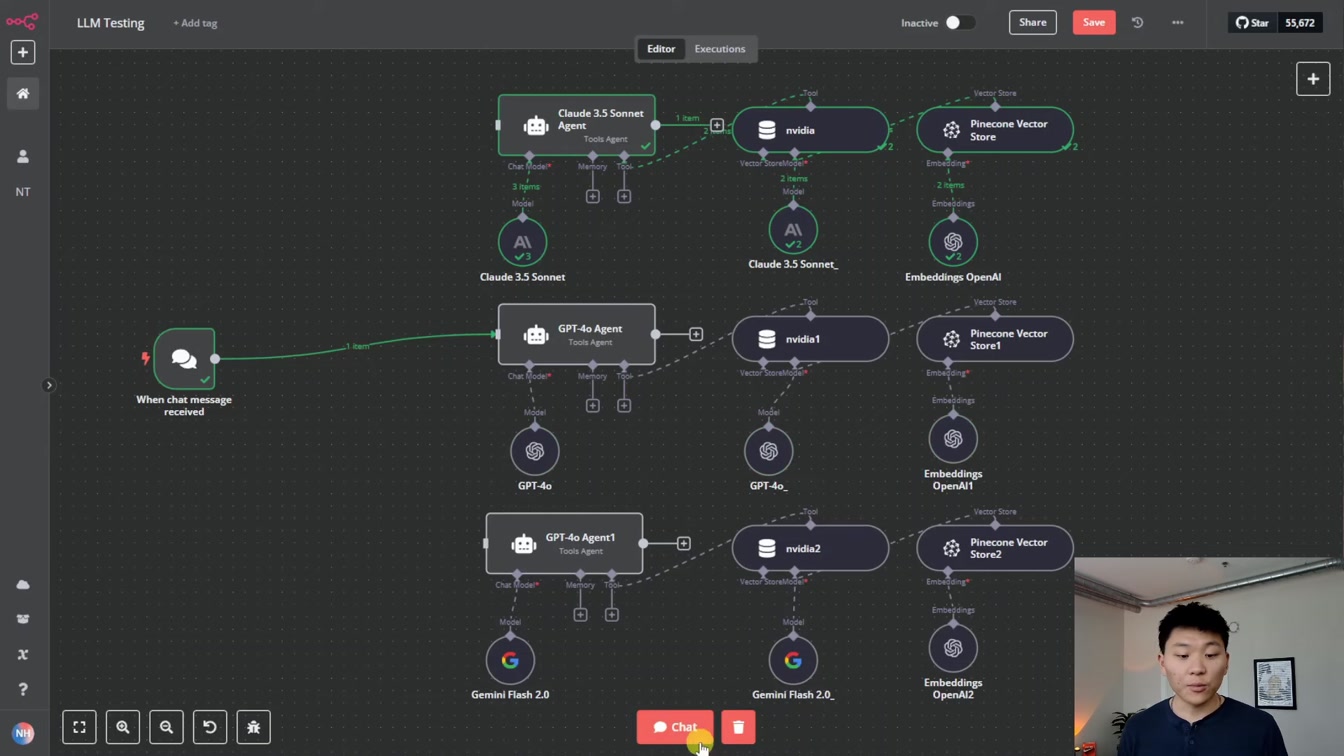
Task: Open the workflow history clock icon
Action: pos(1137,22)
